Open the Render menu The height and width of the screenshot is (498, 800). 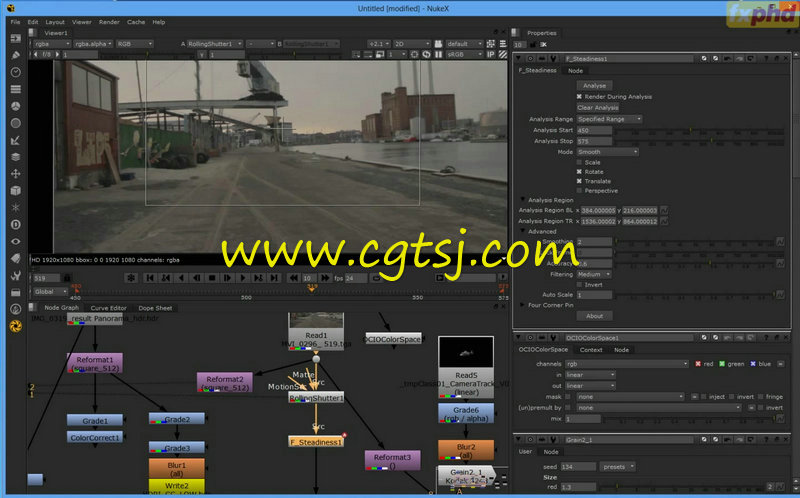[109, 22]
